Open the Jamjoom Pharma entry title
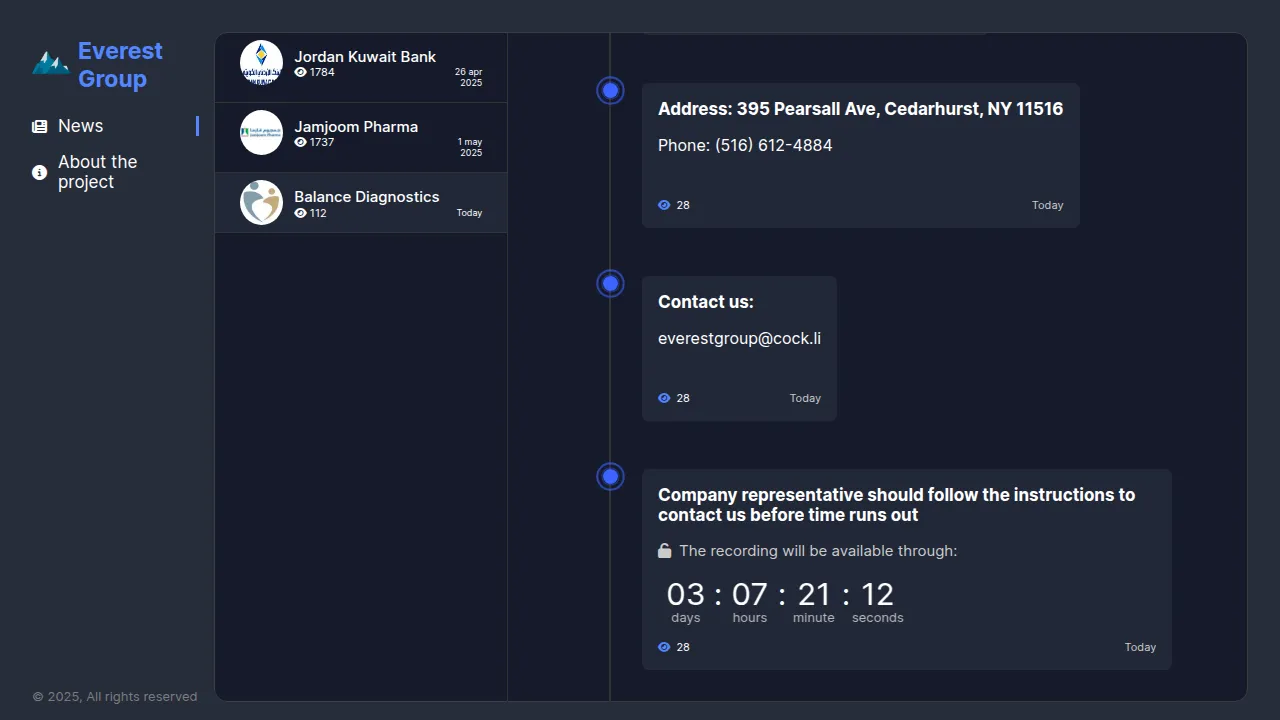 [355, 127]
